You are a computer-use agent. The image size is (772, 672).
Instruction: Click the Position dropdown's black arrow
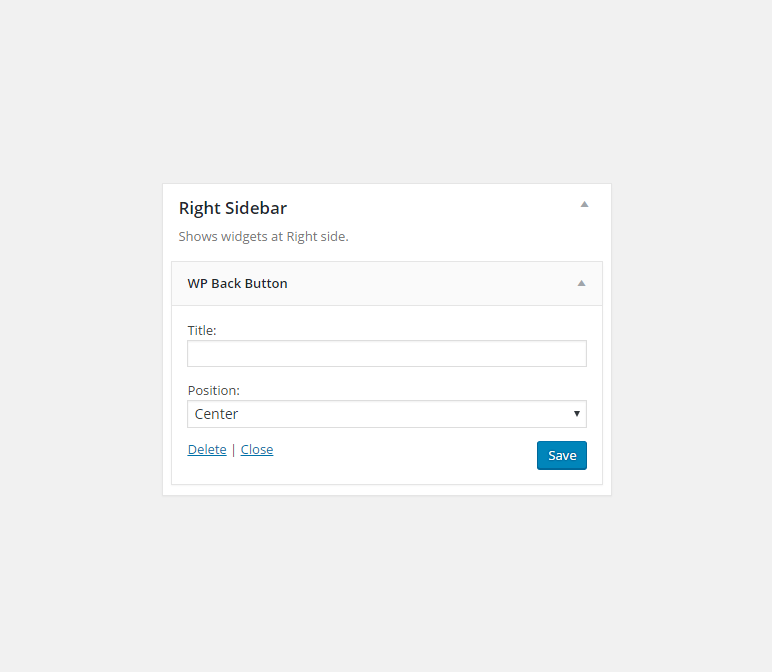(x=577, y=414)
